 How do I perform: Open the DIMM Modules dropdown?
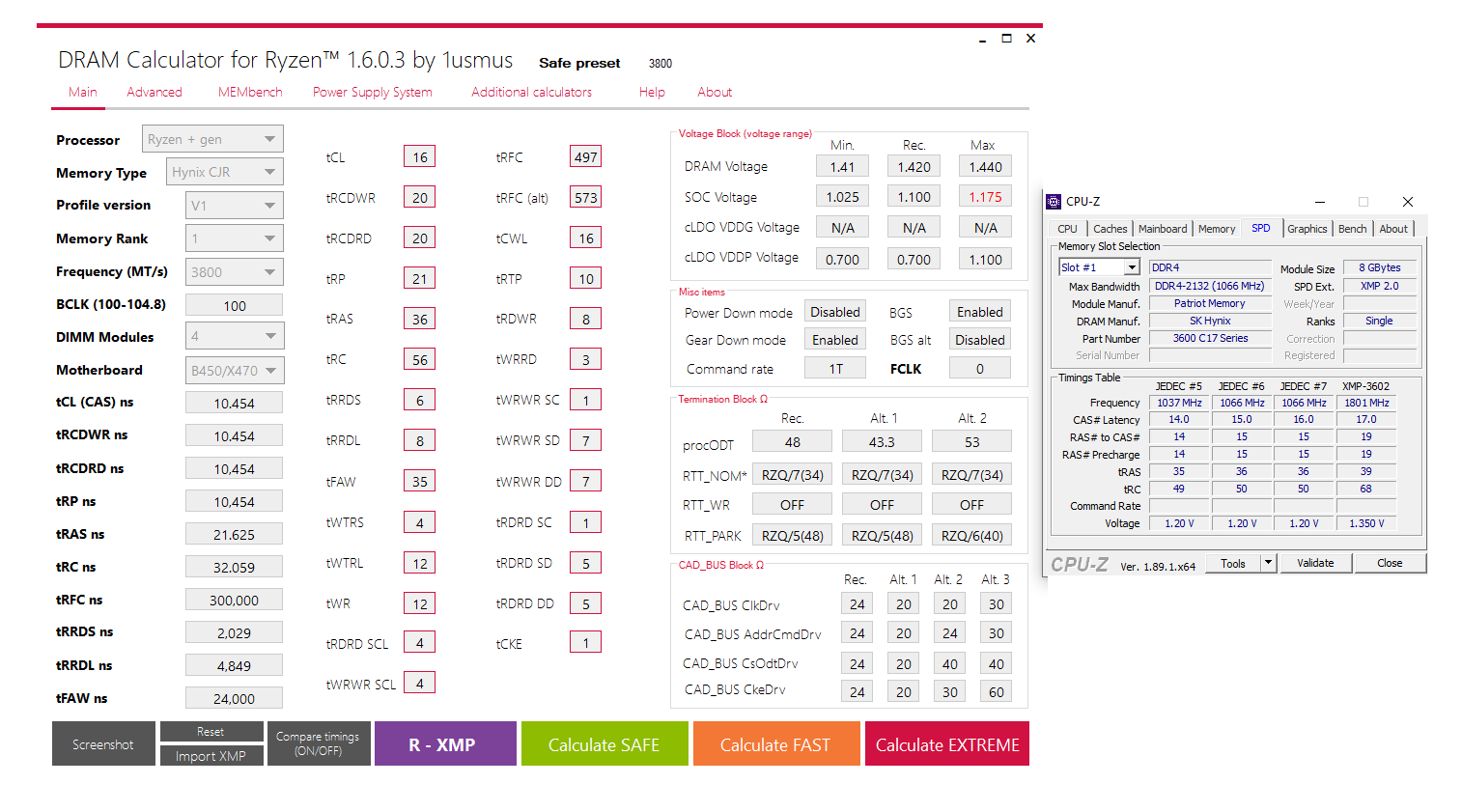click(x=234, y=336)
